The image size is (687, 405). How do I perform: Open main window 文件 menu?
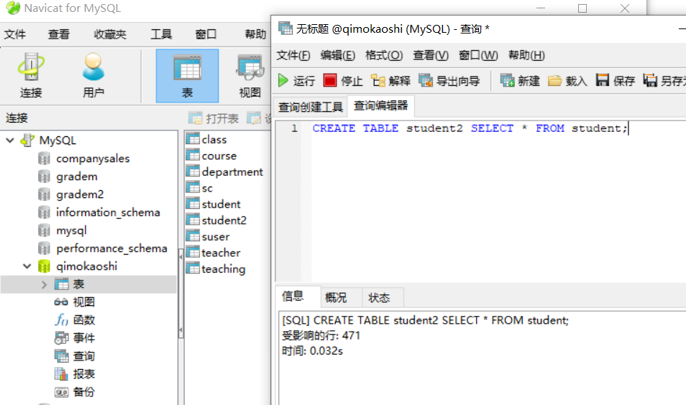tap(15, 34)
